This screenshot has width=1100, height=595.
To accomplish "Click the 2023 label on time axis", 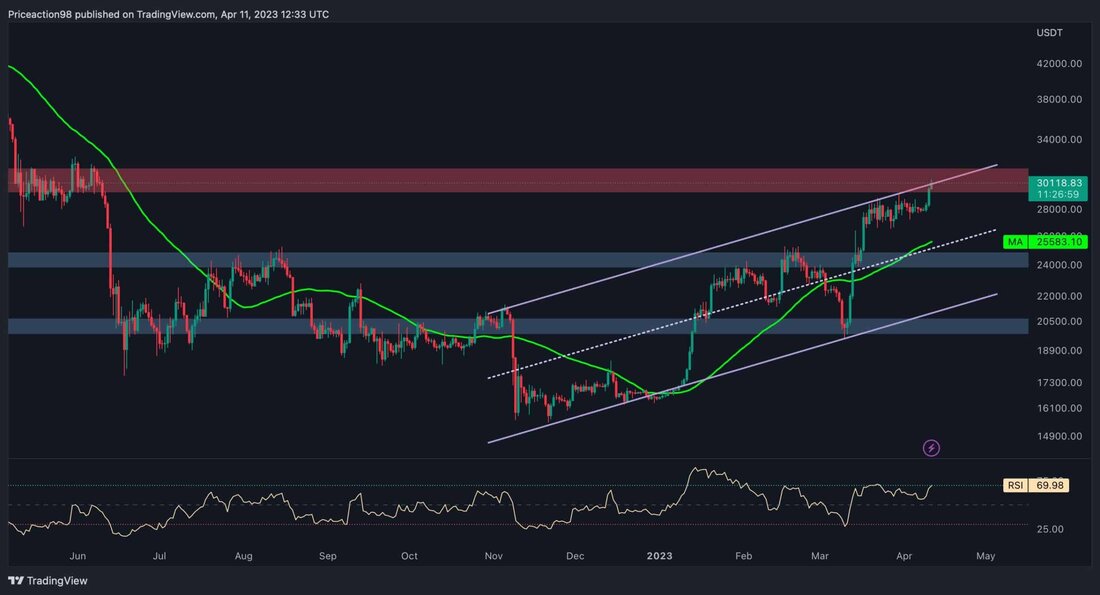I will point(659,556).
